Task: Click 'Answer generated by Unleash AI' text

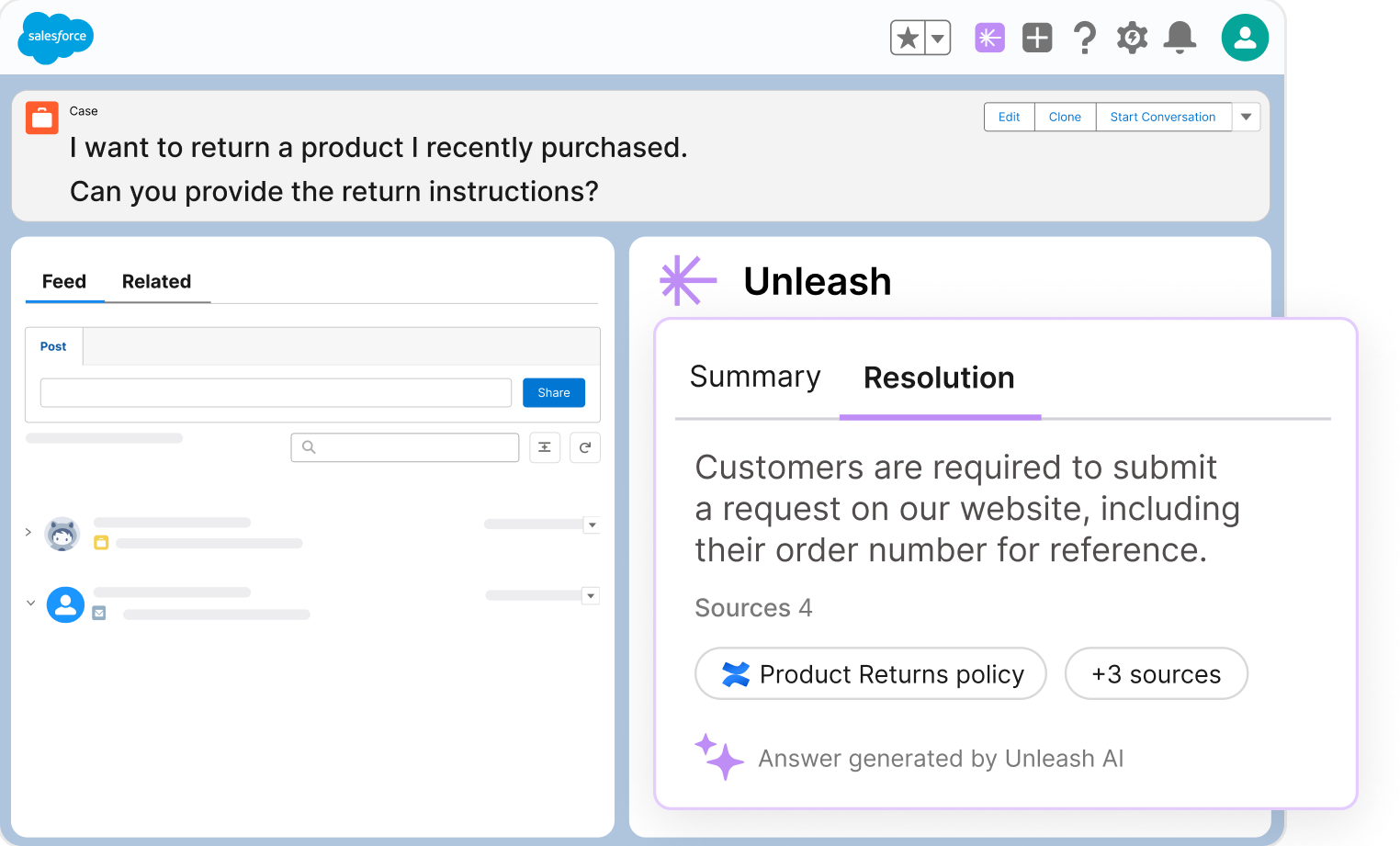Action: (941, 759)
